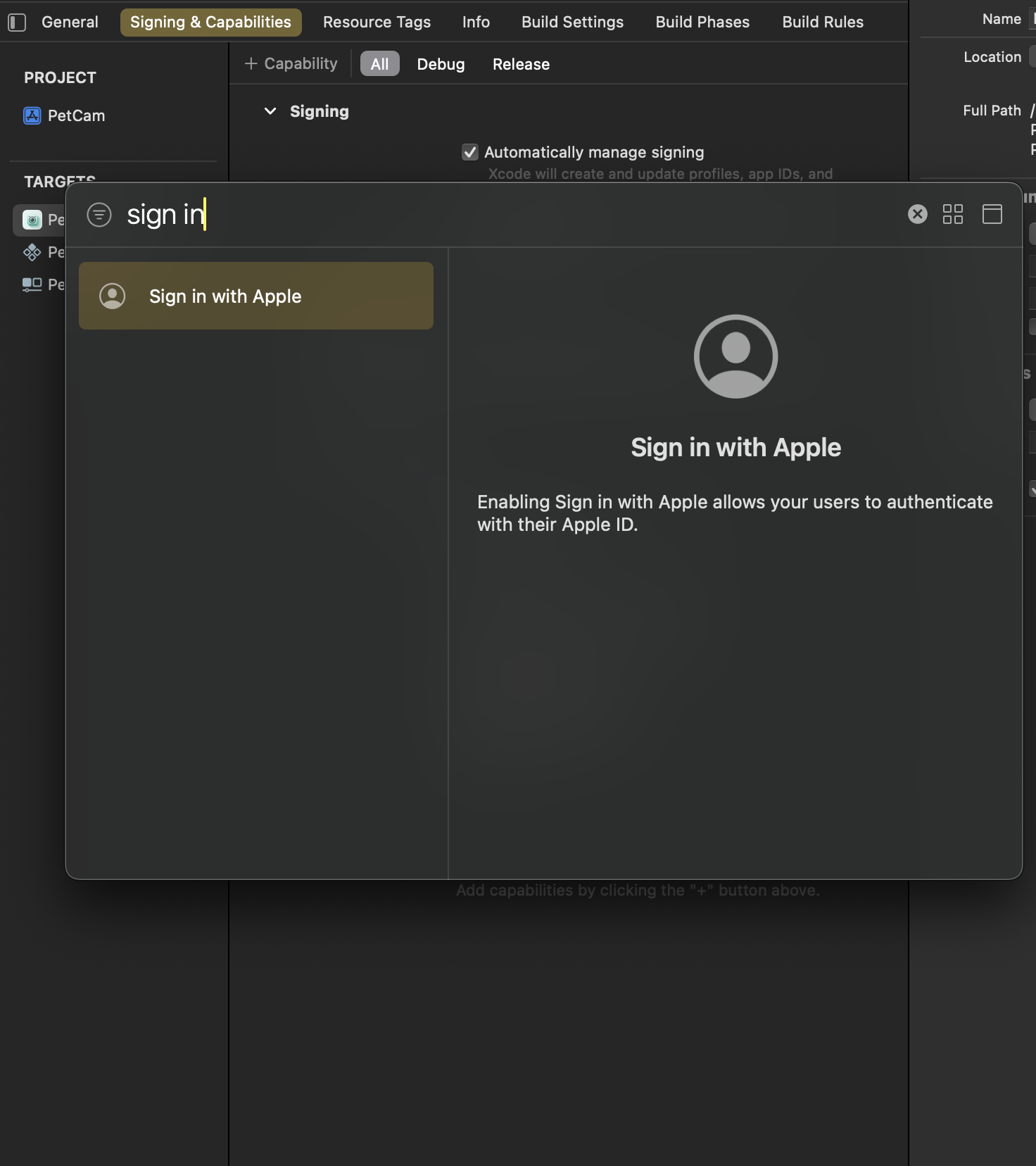Open the Info tab

pyautogui.click(x=476, y=22)
